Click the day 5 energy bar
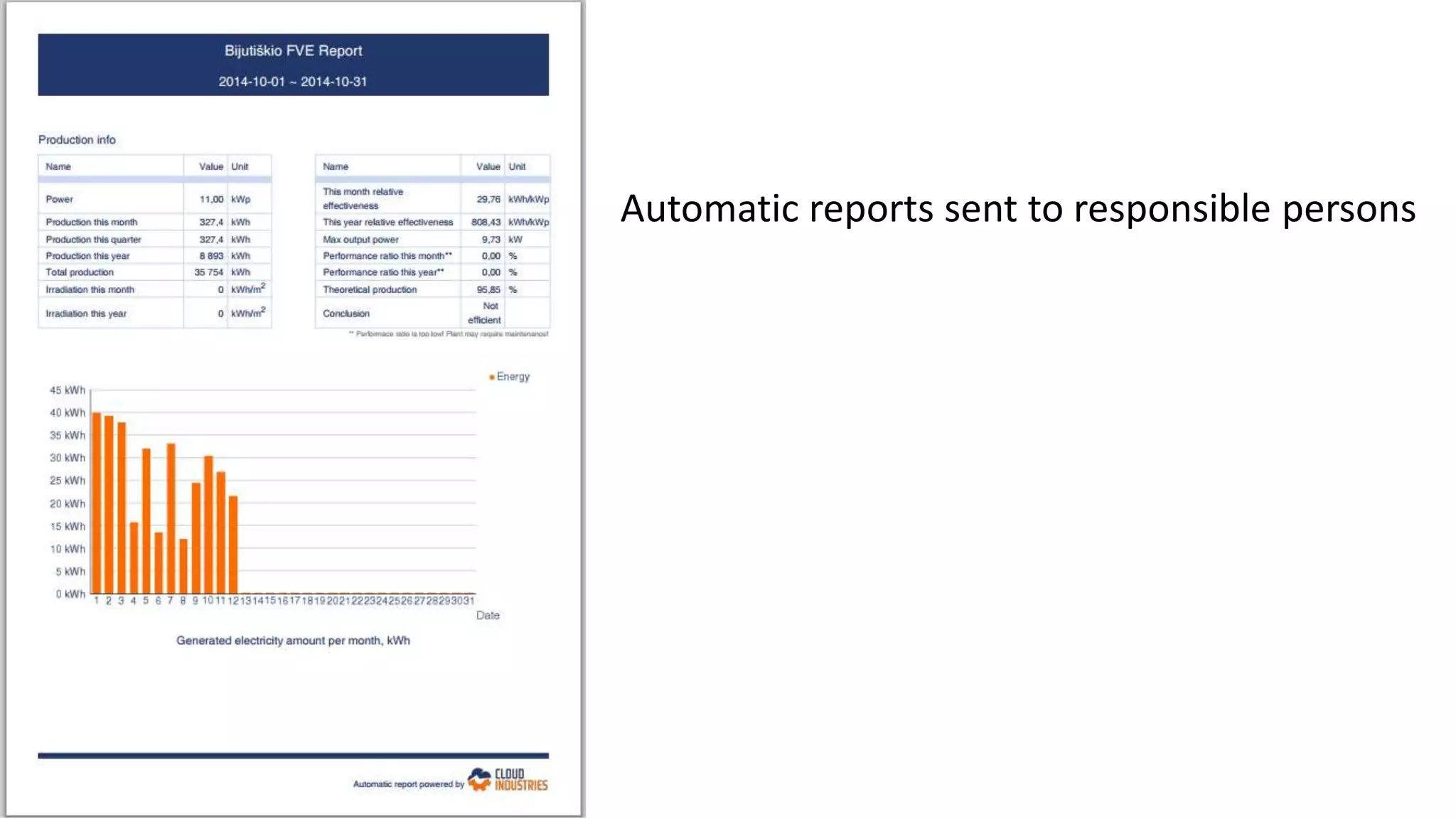This screenshot has height=819, width=1456. (x=146, y=521)
